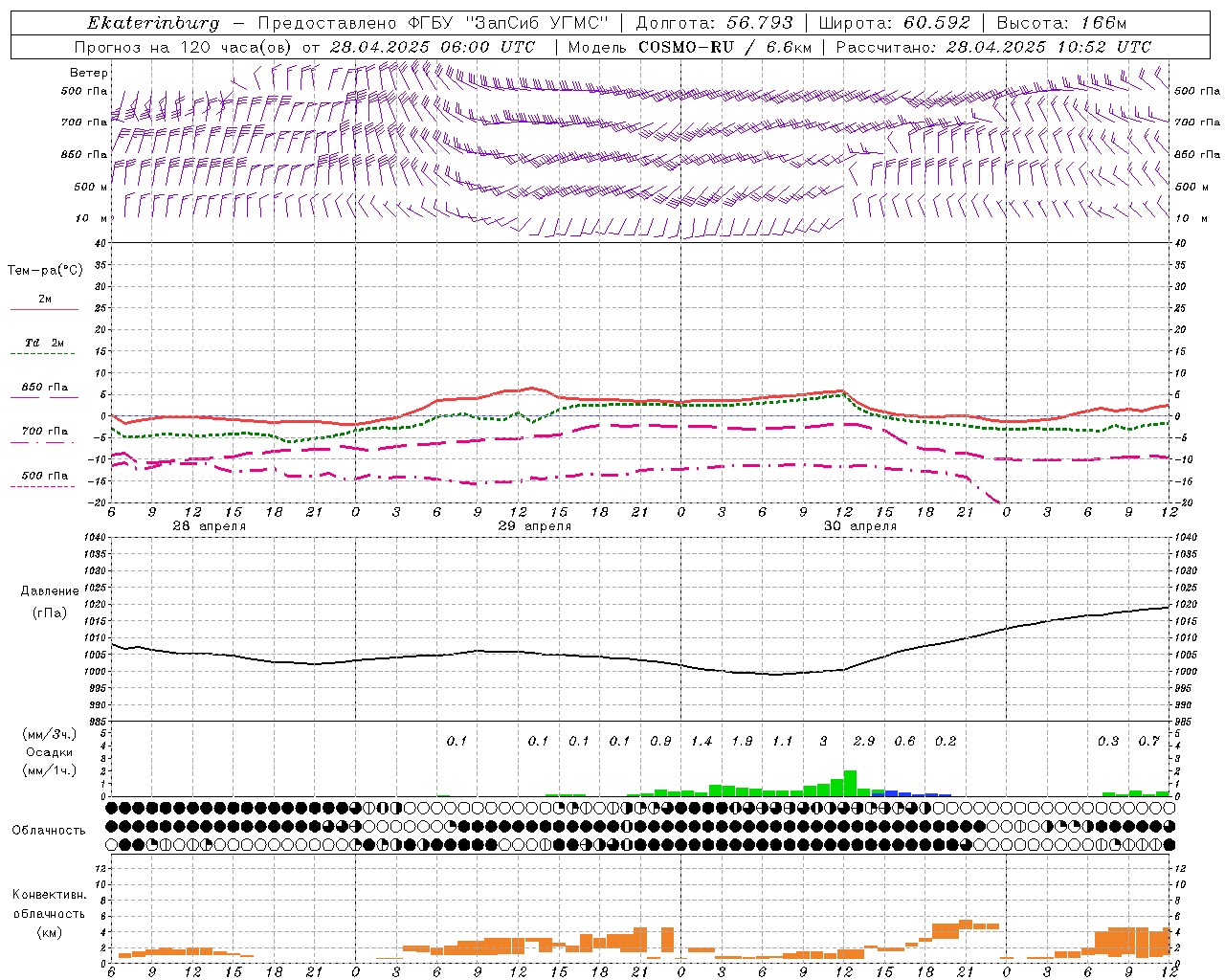Click the Осадки precipitation label
Screen dimensions: 1225x980
49,752
